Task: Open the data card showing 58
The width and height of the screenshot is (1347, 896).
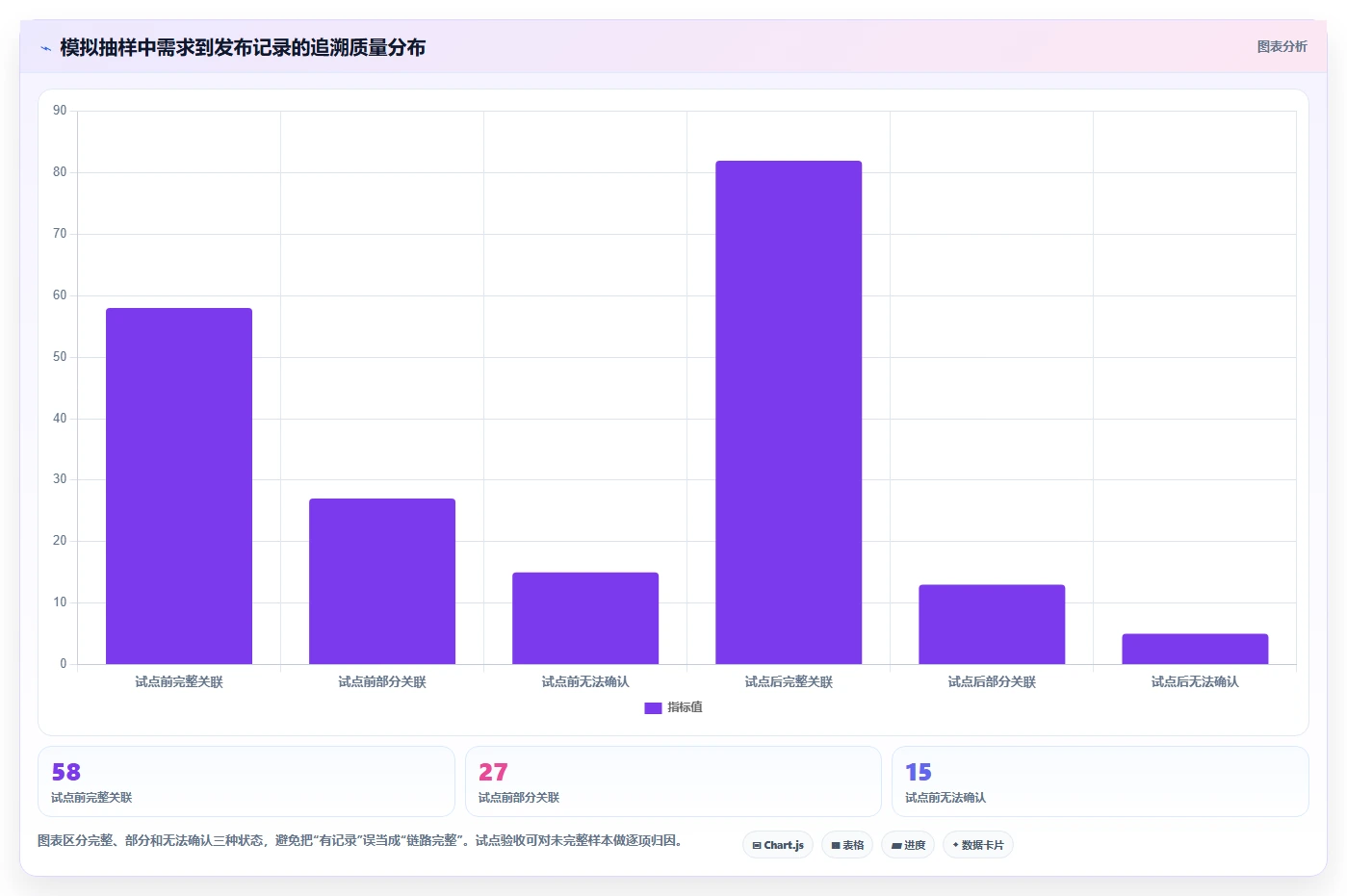Action: [246, 781]
